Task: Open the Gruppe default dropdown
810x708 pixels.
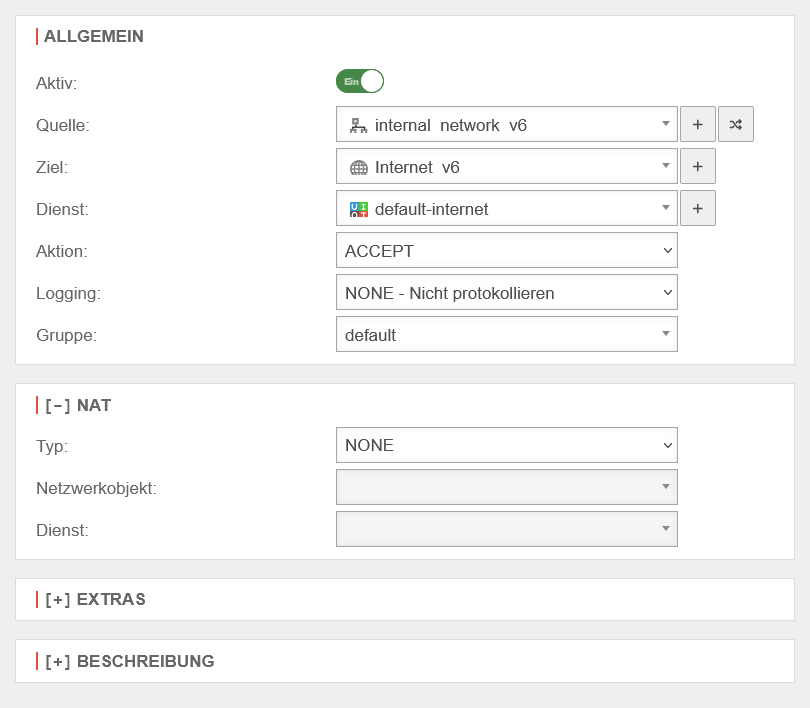Action: tap(506, 335)
